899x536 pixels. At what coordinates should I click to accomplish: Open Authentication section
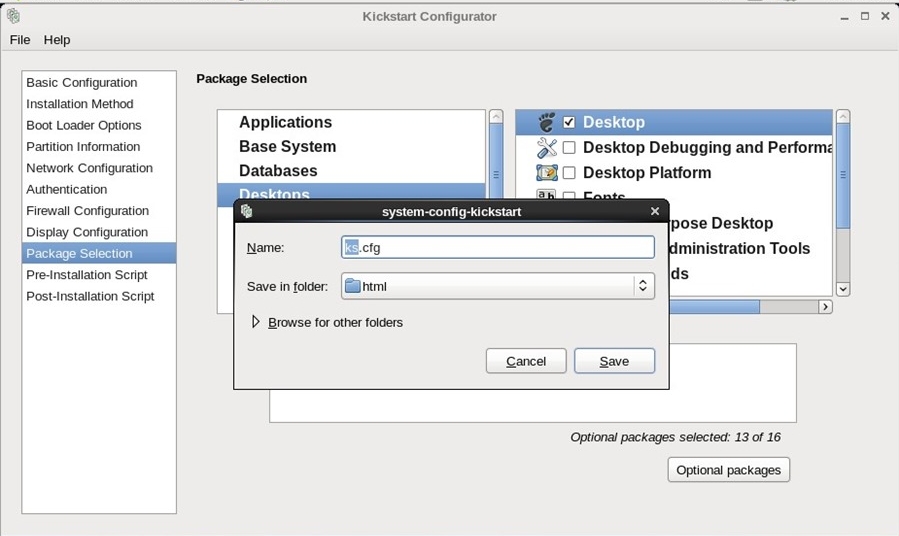99,189
